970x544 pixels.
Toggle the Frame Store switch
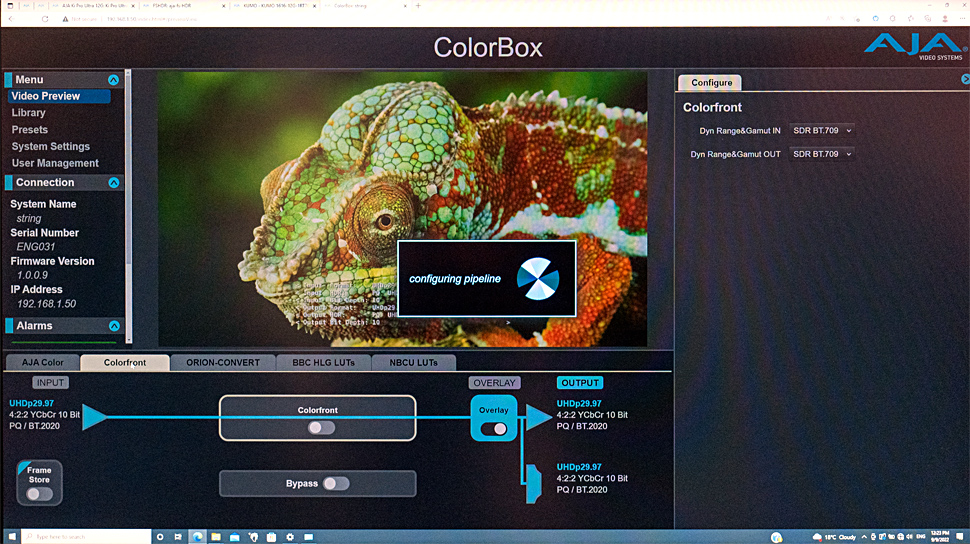pyautogui.click(x=39, y=494)
